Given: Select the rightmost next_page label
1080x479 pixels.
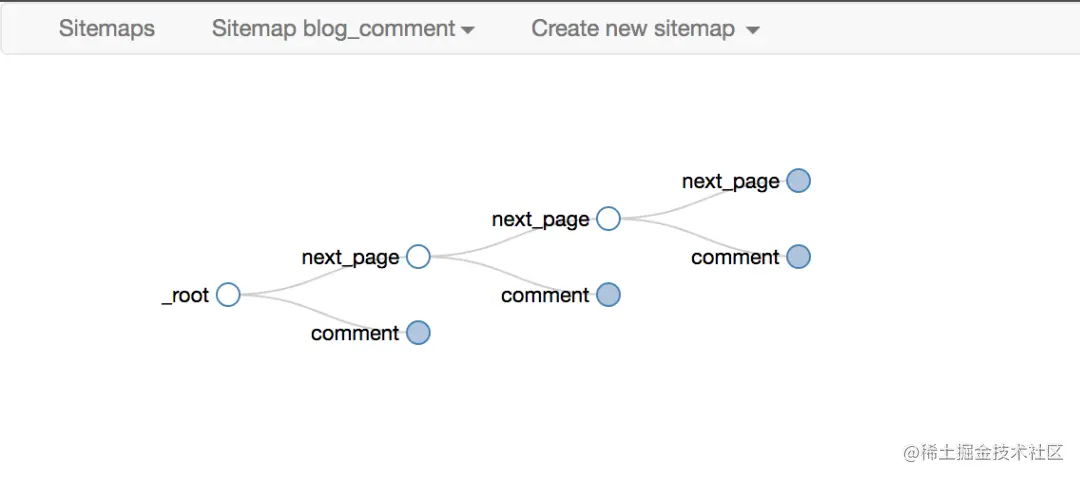Looking at the screenshot, I should coord(730,181).
